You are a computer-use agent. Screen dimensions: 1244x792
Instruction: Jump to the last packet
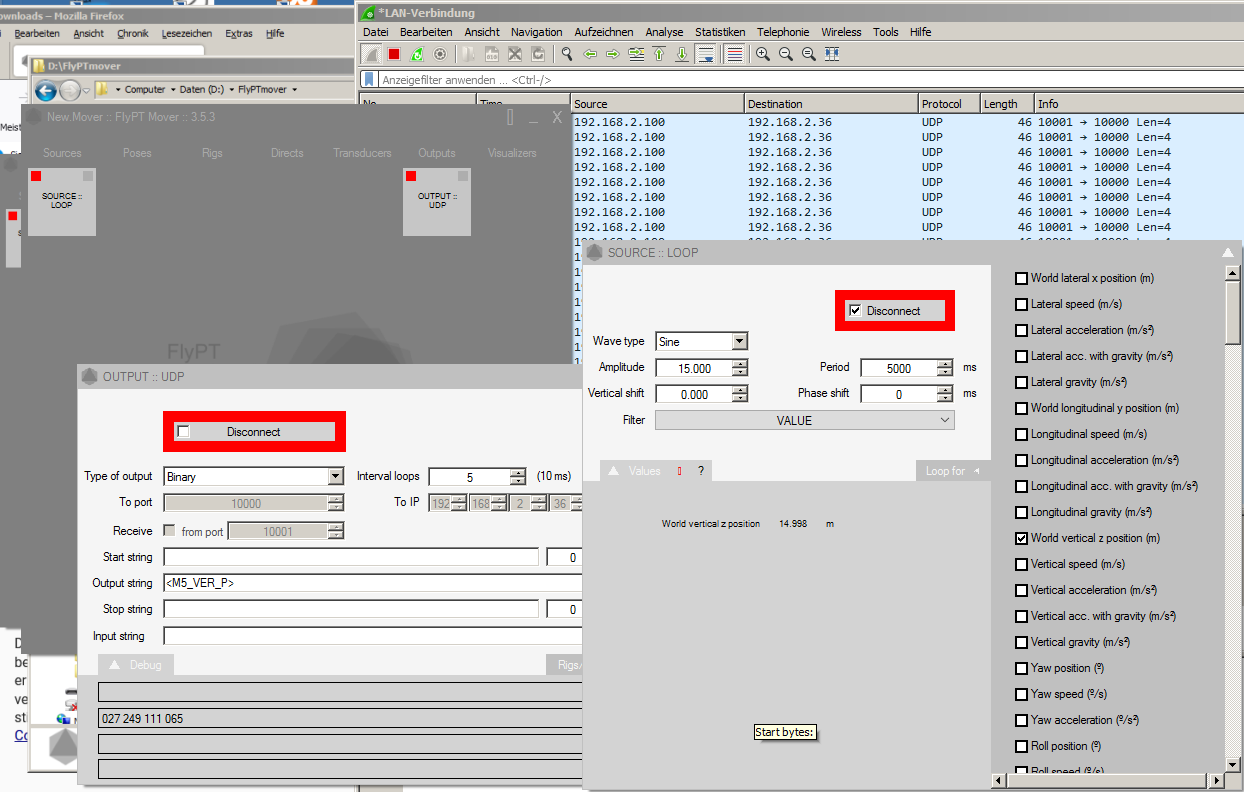(682, 54)
